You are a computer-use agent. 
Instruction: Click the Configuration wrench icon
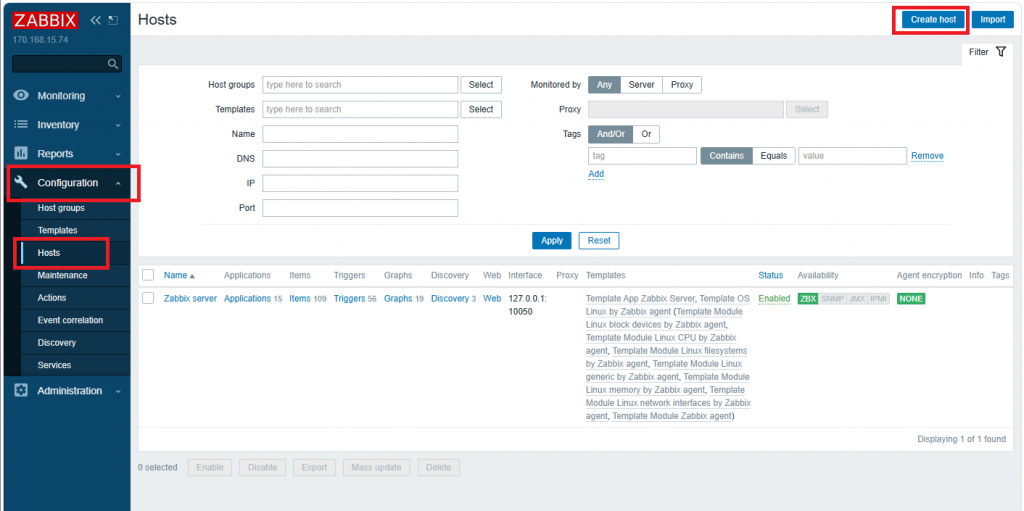[x=21, y=182]
